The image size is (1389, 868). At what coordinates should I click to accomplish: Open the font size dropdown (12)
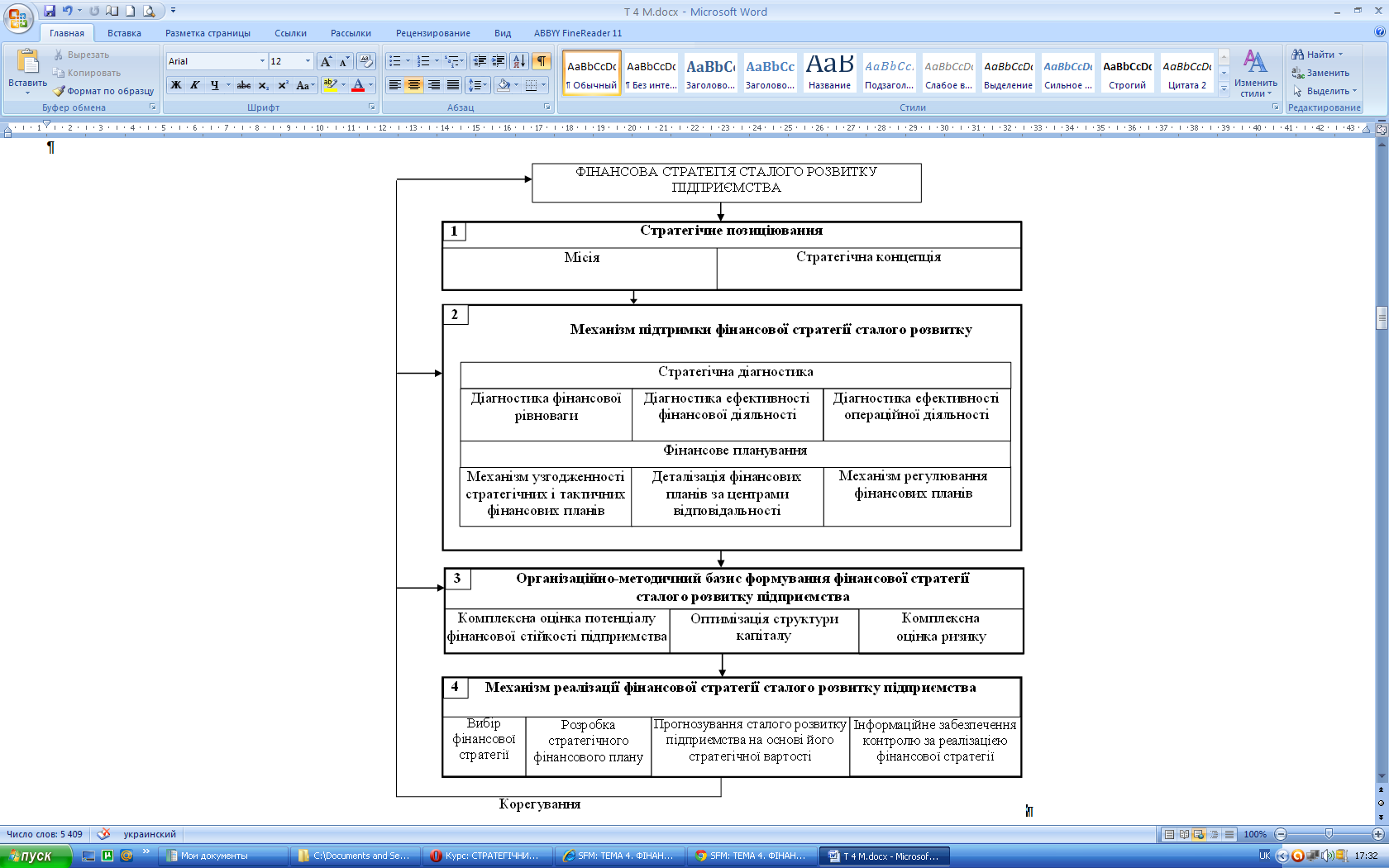(x=308, y=61)
